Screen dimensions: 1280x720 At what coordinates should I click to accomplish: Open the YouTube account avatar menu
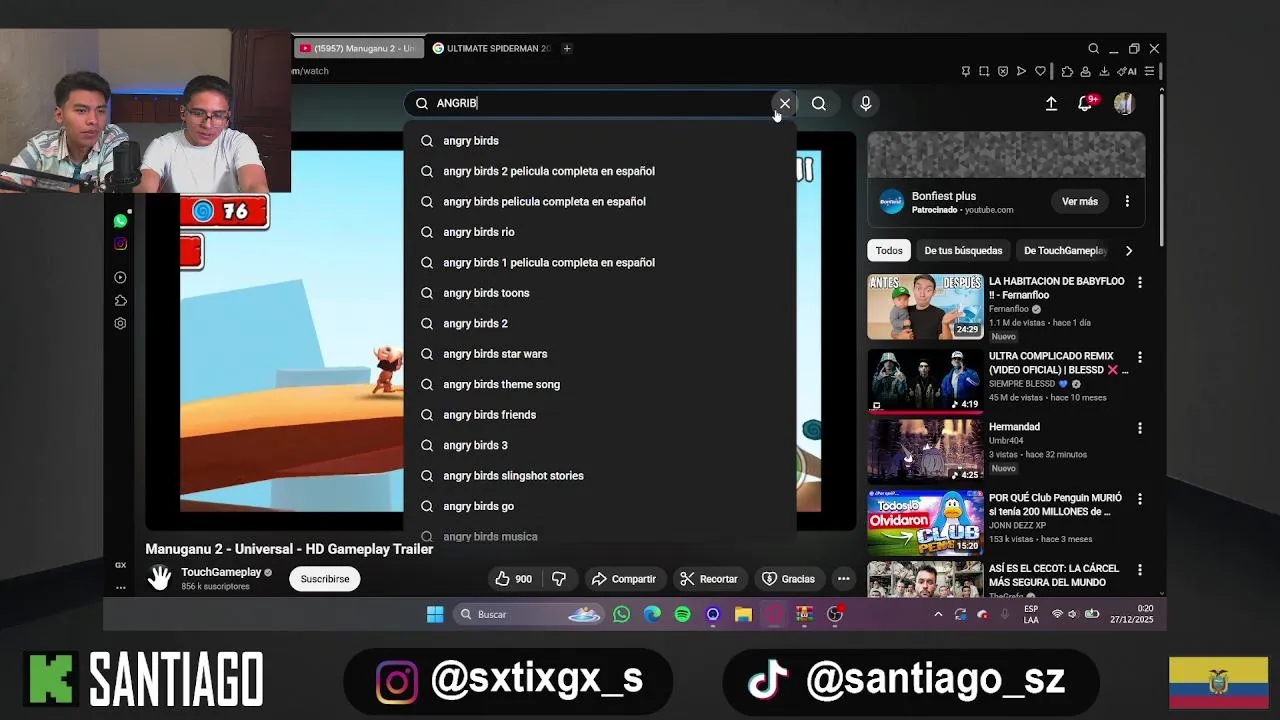1124,103
